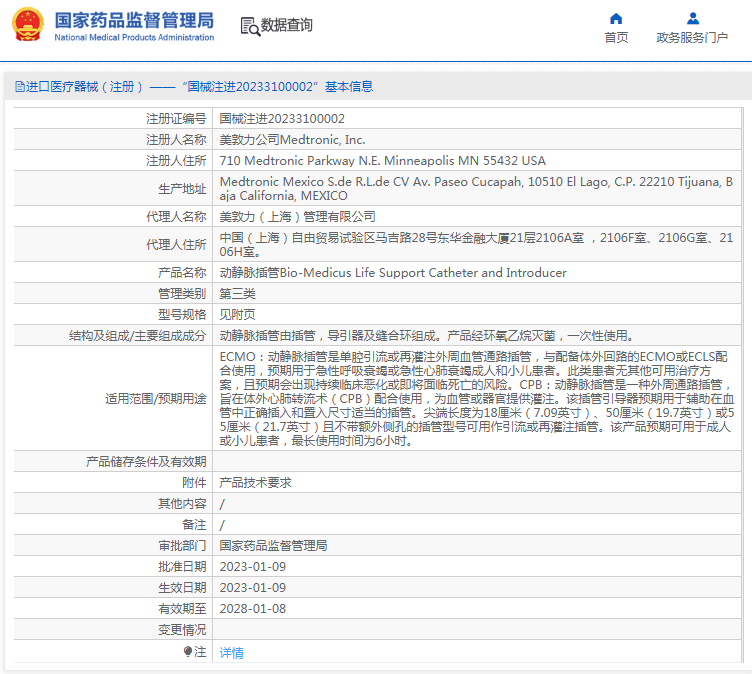752x674 pixels.
Task: Click the 注册人名称 row label
Action: [176, 140]
